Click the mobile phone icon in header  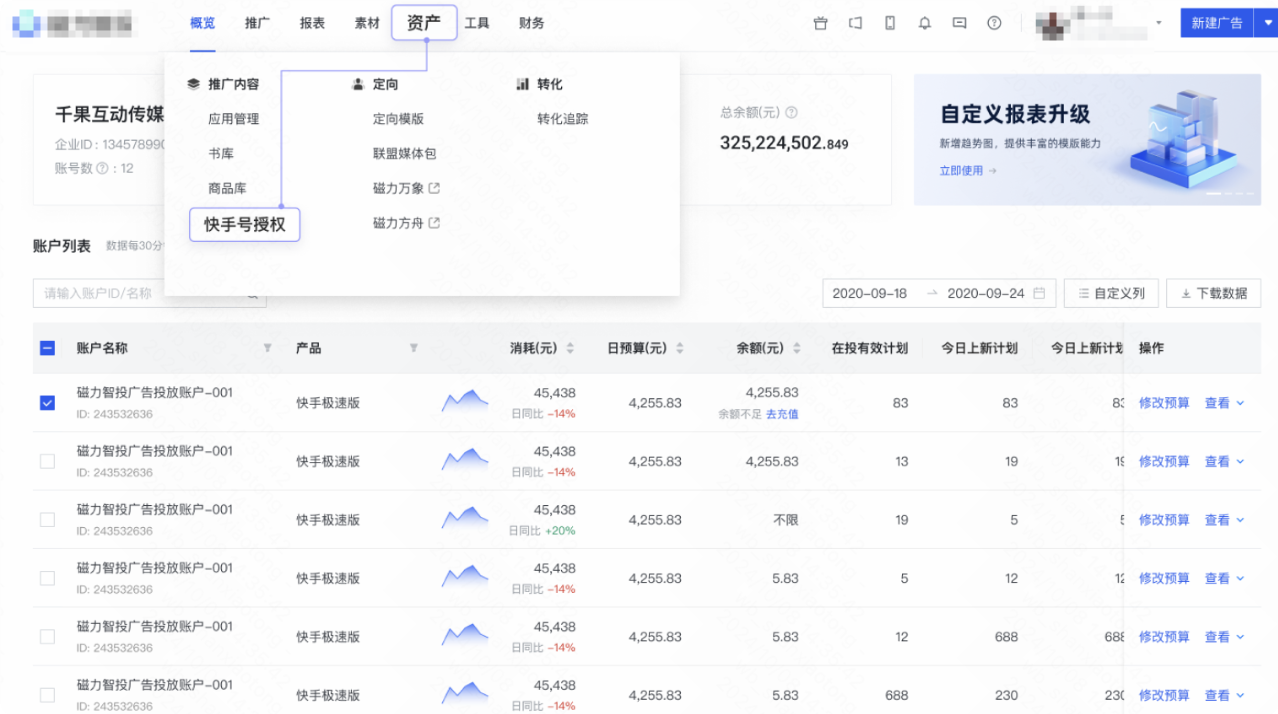point(890,23)
